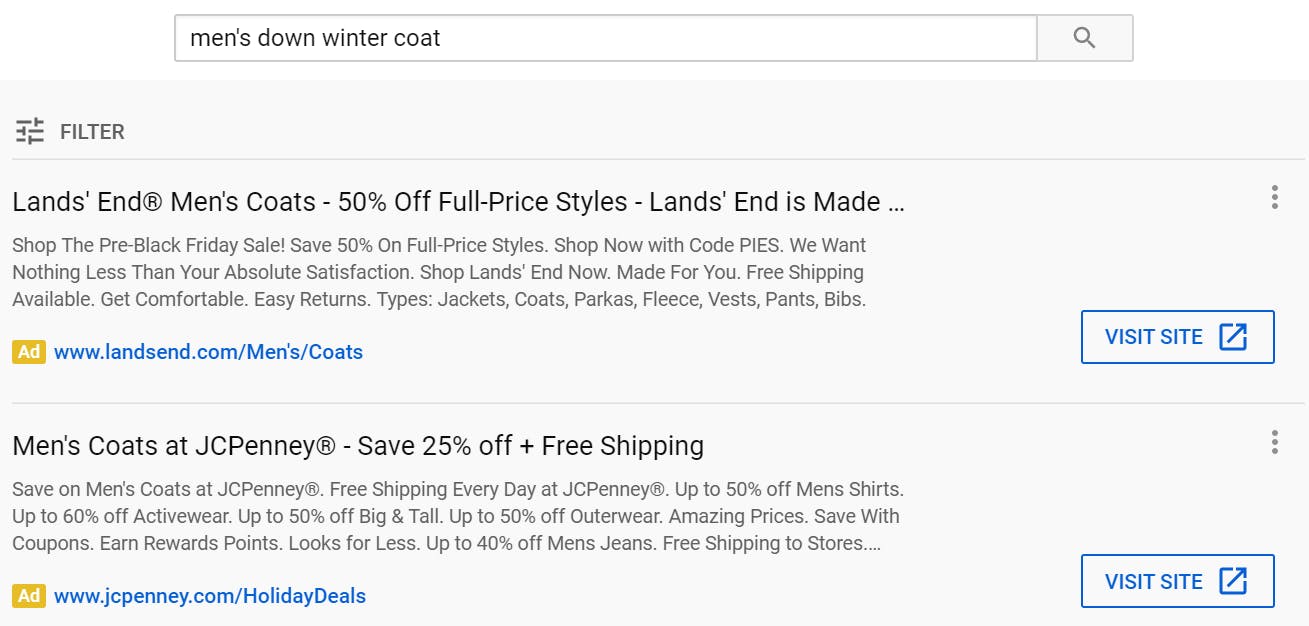This screenshot has height=626, width=1309.
Task: Open www.jcpenney.com/HolidayDeals link
Action: click(210, 596)
